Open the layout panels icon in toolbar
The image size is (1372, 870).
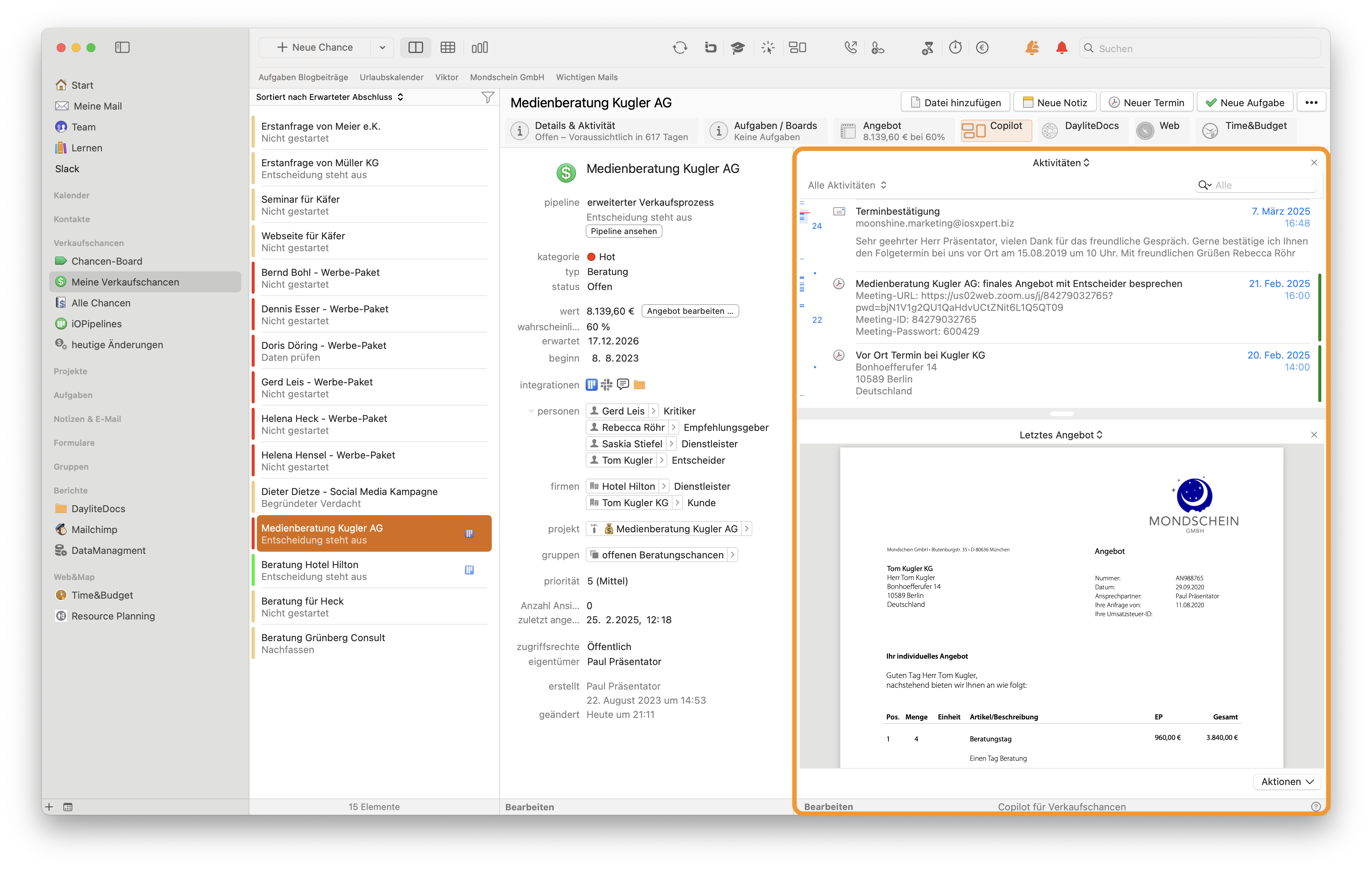coord(797,48)
